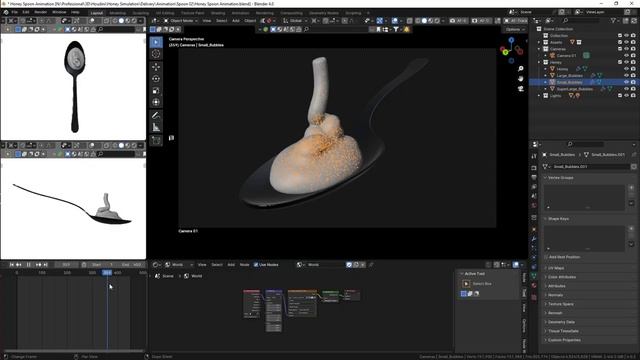This screenshot has width=640, height=360.
Task: Open the Modifiers wrench tab in Properties
Action: pos(533,239)
